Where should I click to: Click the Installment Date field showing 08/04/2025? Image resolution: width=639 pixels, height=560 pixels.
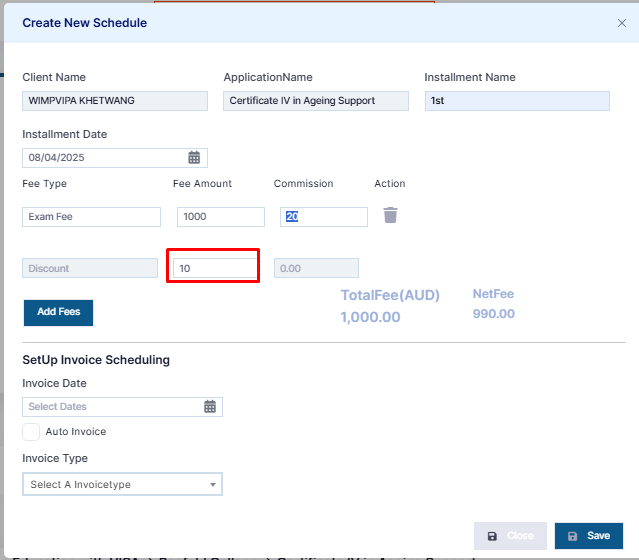[115, 158]
